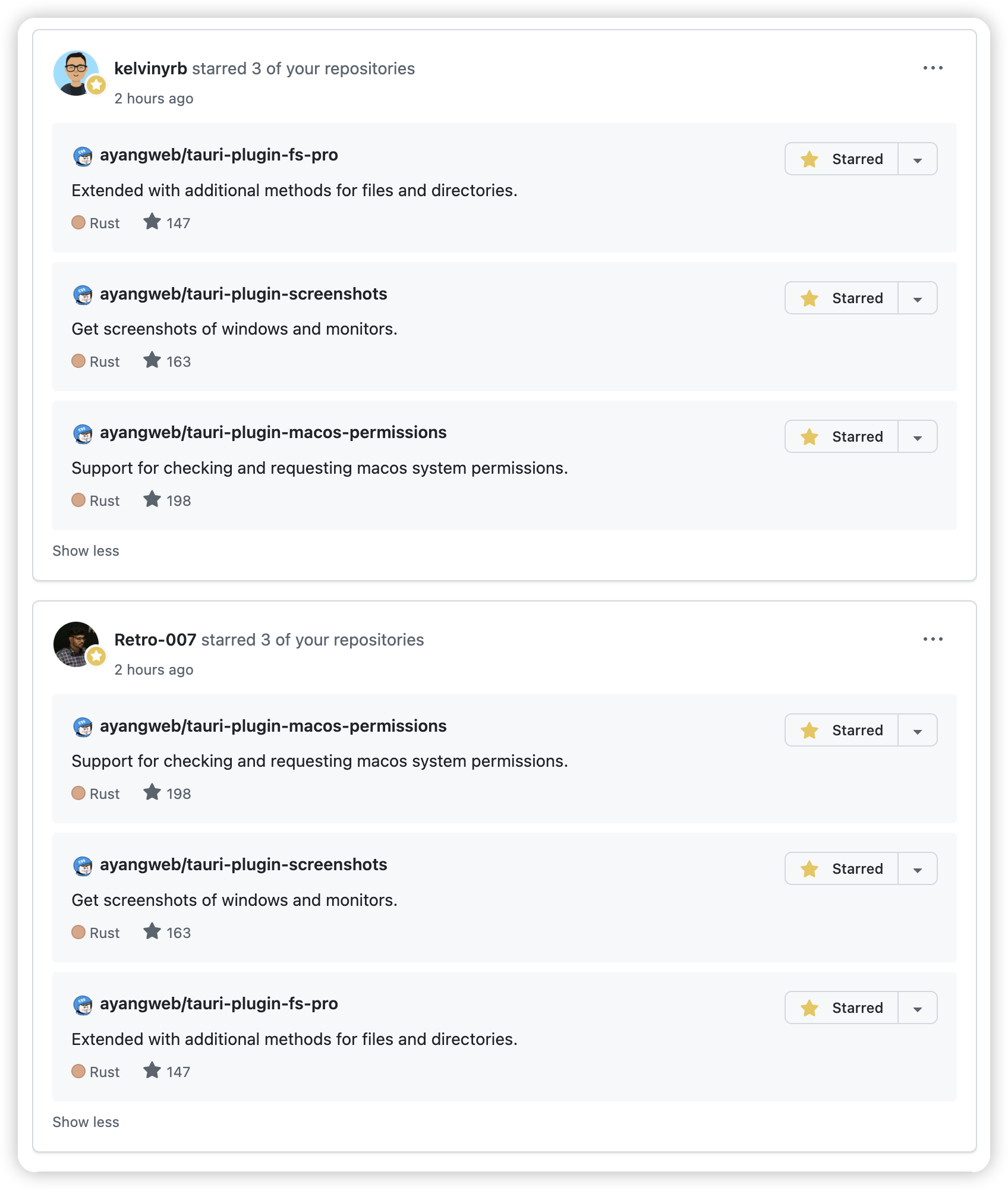The image size is (1008, 1190).
Task: Open ayangweb/tauri-plugin-macos-permissions link in kelvinyrb's card
Action: (273, 433)
